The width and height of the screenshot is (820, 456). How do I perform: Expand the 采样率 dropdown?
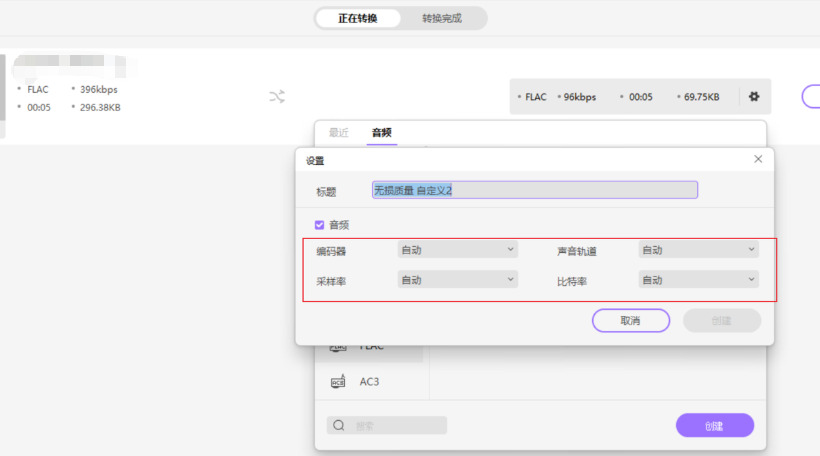457,280
